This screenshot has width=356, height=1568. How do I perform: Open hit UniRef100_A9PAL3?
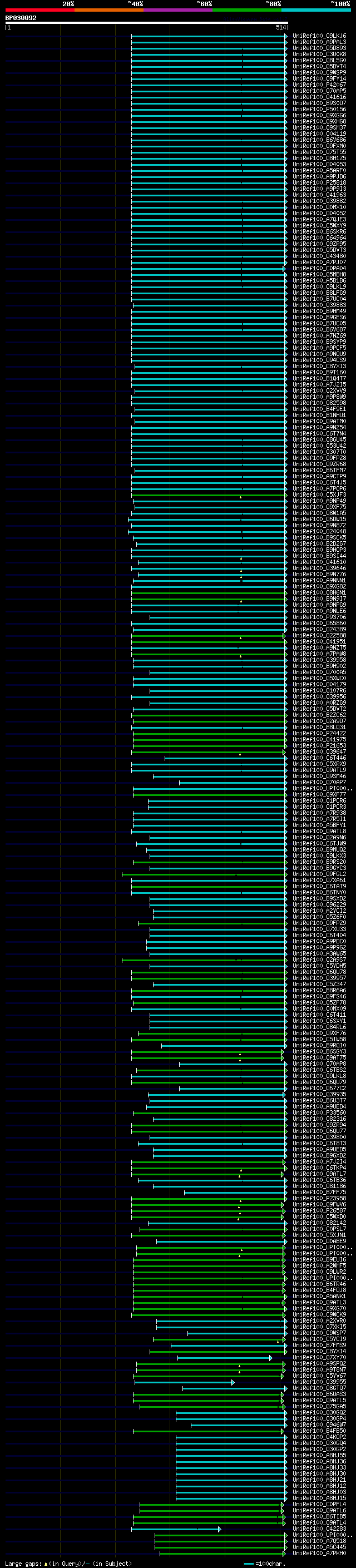click(319, 42)
